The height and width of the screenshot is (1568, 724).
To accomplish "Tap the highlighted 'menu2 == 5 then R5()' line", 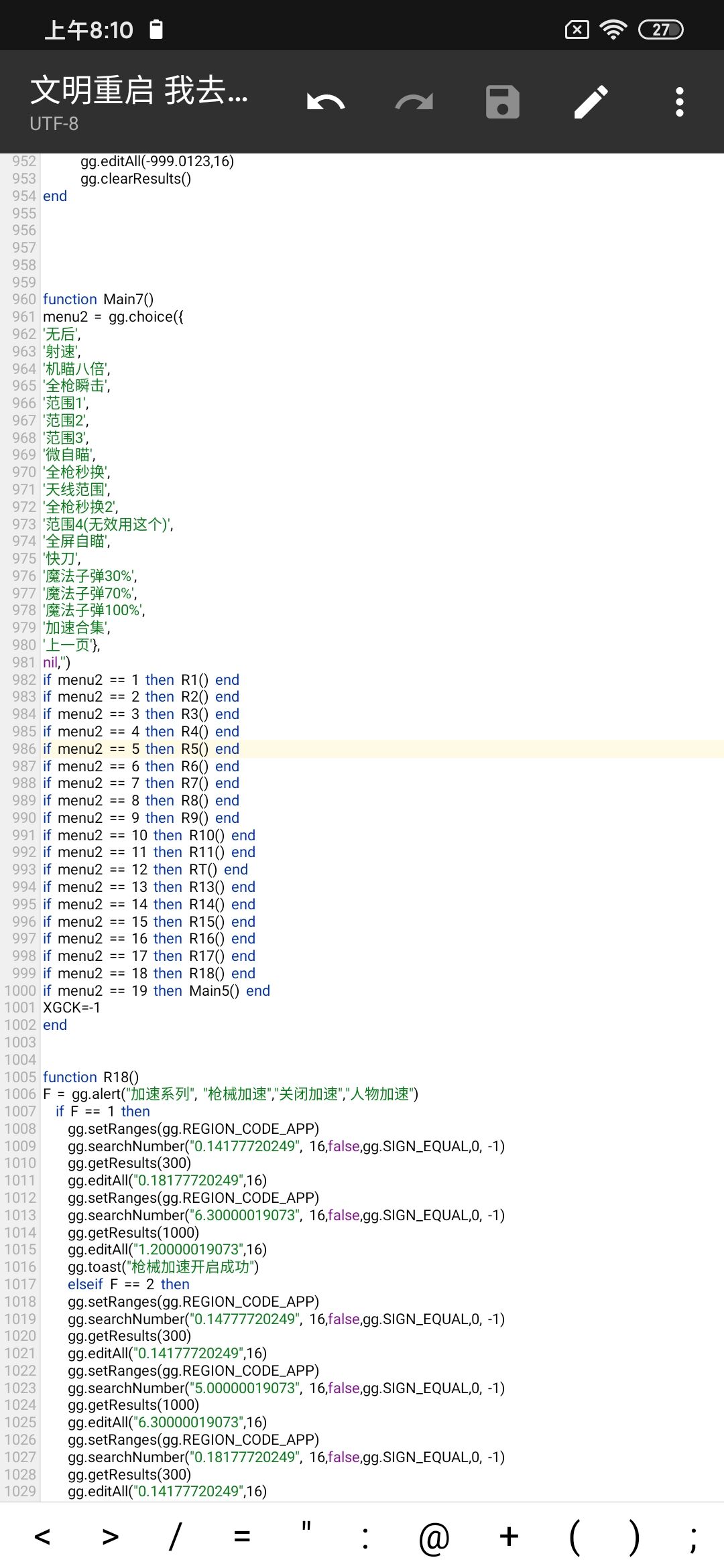I will pos(141,749).
